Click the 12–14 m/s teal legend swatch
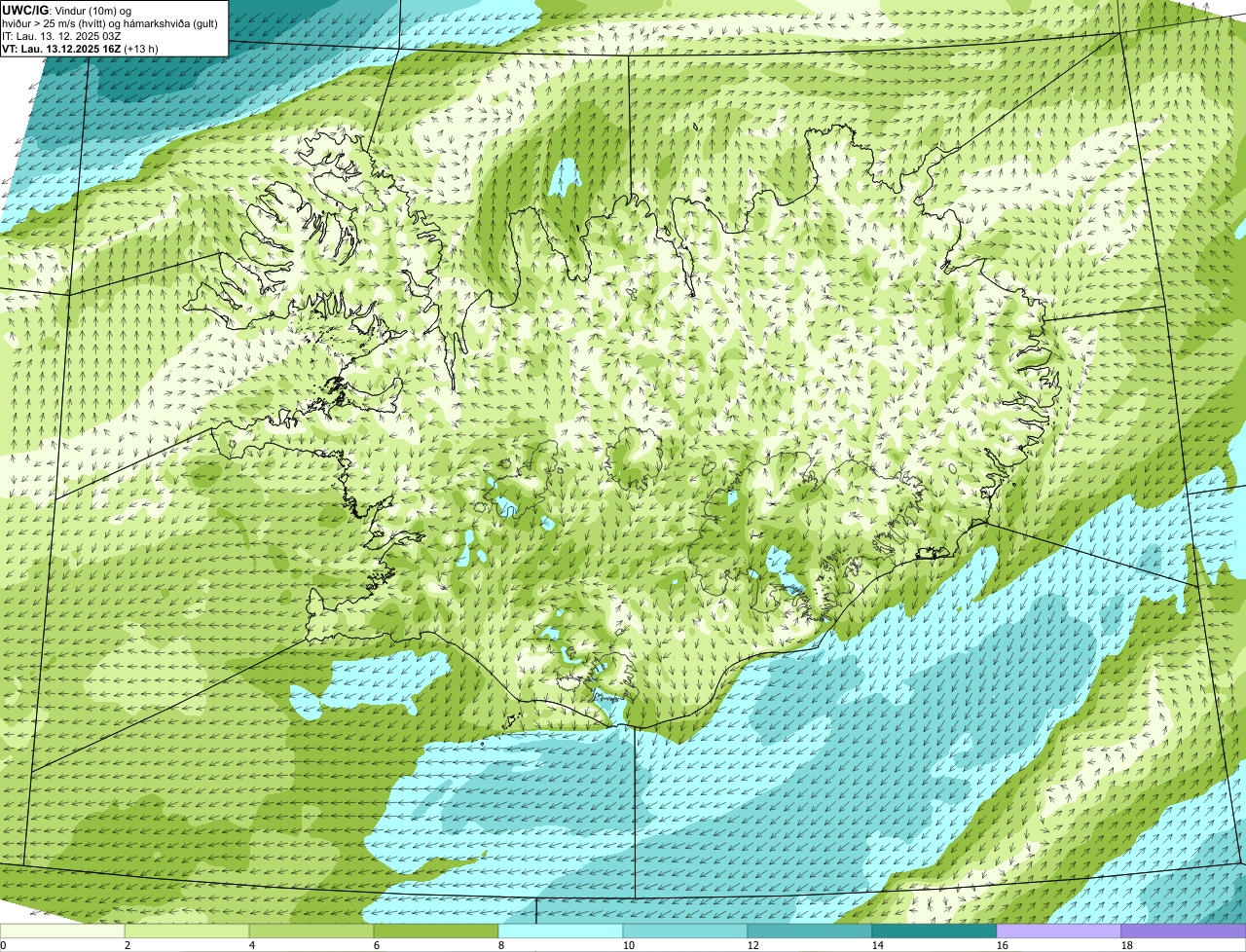 tap(810, 932)
